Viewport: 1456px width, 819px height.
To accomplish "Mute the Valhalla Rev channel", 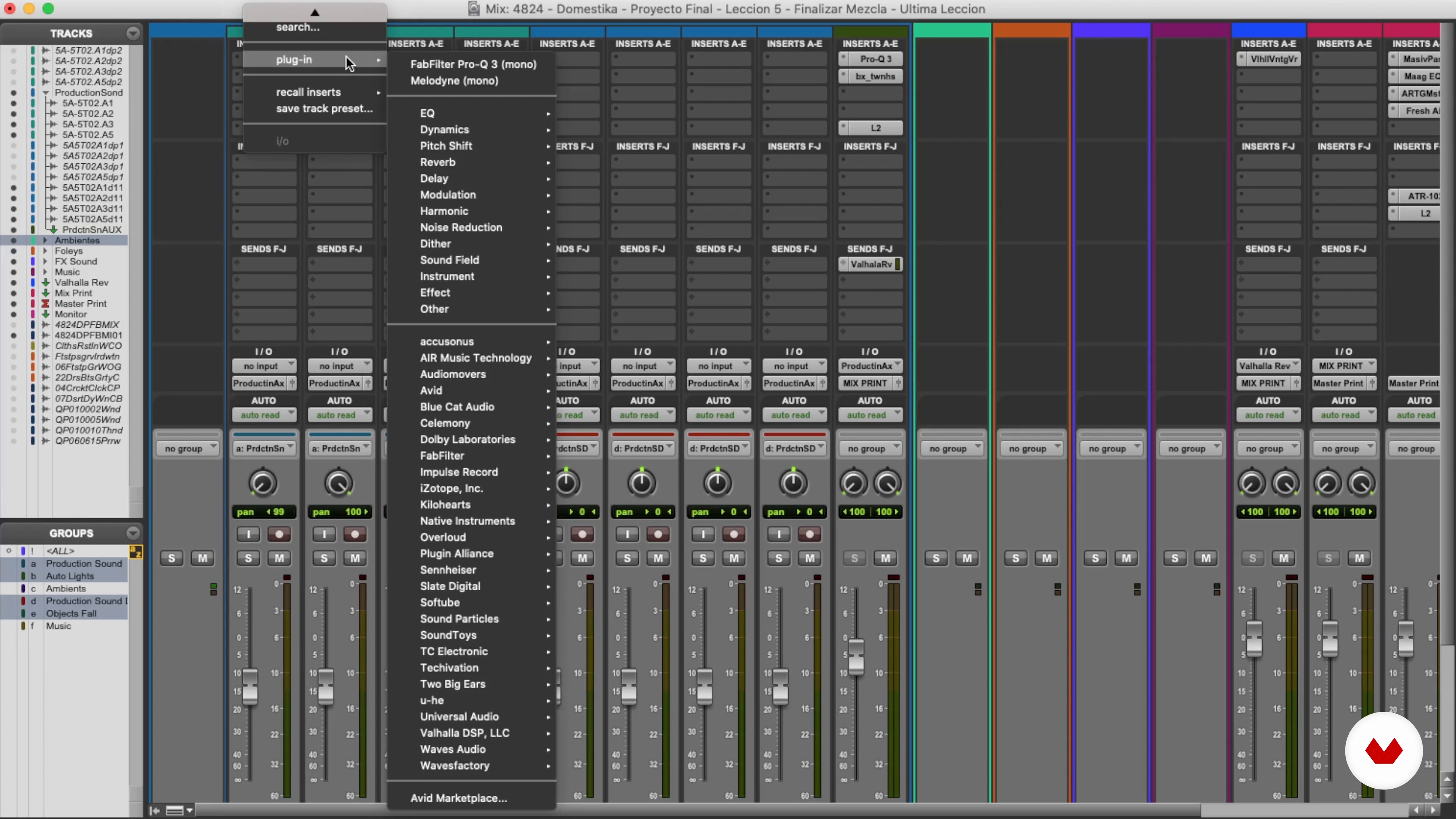I will click(x=1283, y=559).
